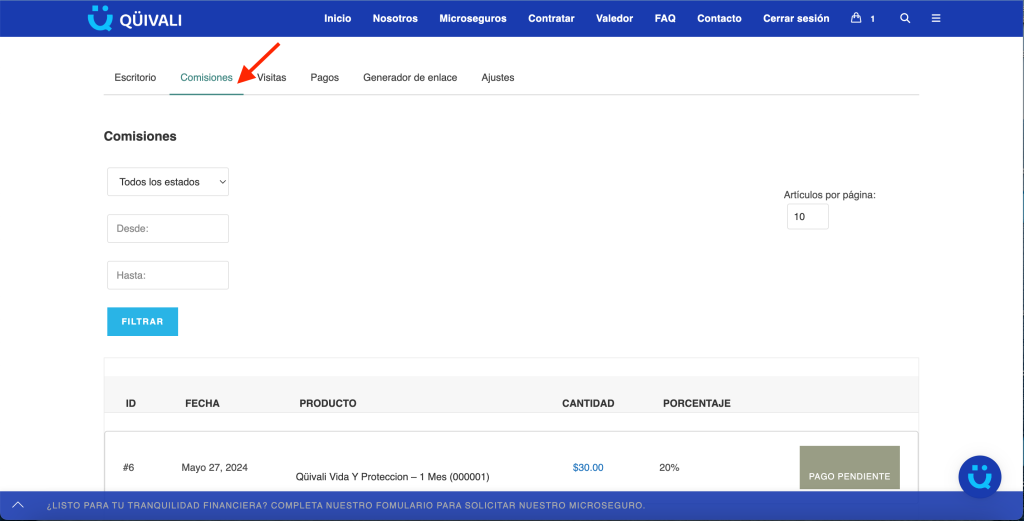The image size is (1024, 521).
Task: Focus the Hasta date field
Action: click(x=168, y=276)
